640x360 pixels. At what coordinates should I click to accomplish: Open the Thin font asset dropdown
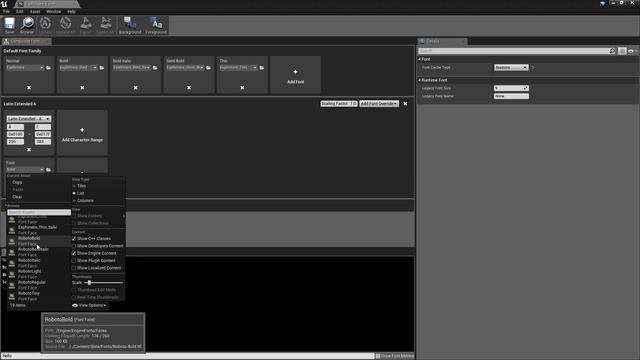238,68
